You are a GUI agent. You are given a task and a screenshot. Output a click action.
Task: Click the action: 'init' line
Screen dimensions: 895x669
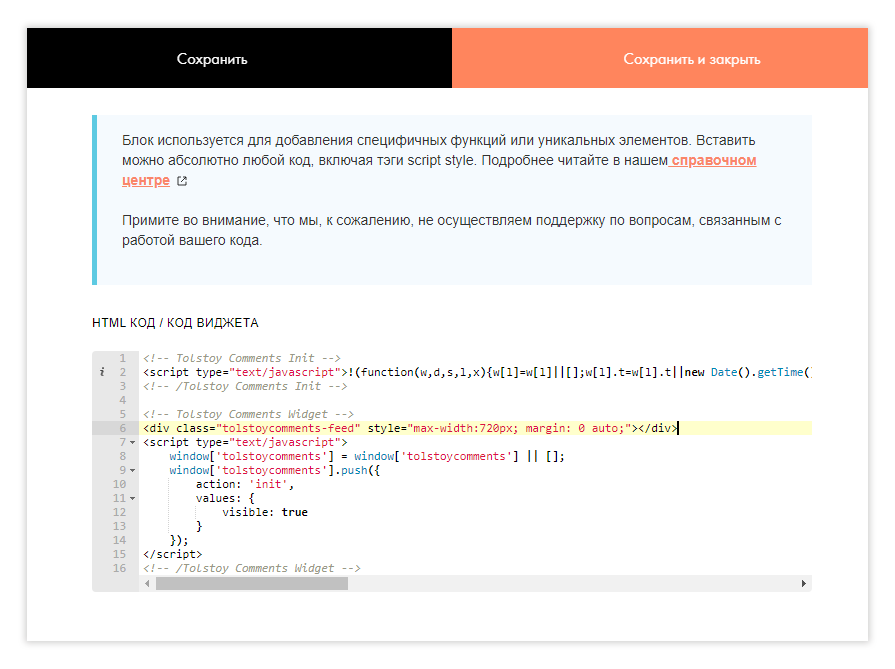245,485
